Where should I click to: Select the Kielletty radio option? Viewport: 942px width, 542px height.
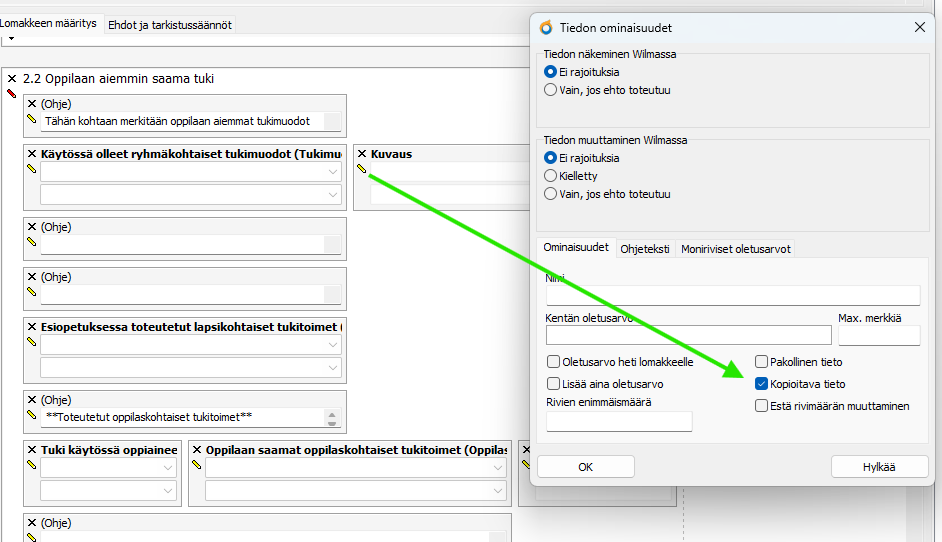[550, 176]
